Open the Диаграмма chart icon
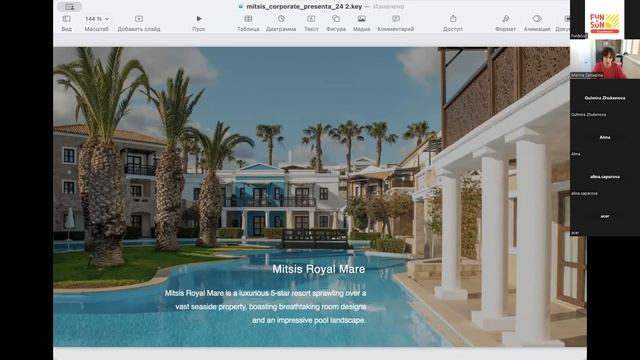Image resolution: width=640 pixels, height=360 pixels. 281,19
